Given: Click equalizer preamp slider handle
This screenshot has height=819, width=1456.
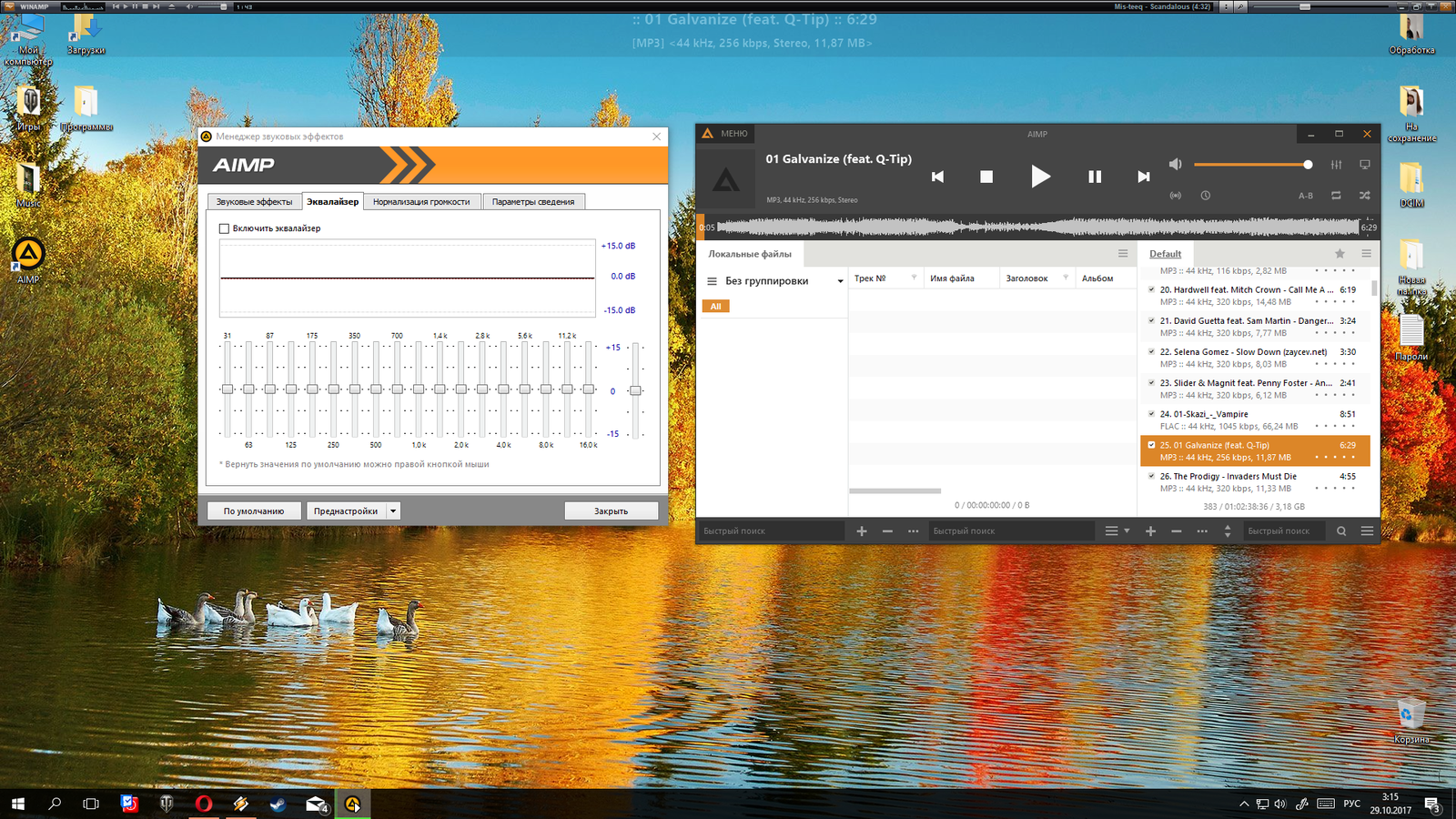Looking at the screenshot, I should pyautogui.click(x=635, y=390).
